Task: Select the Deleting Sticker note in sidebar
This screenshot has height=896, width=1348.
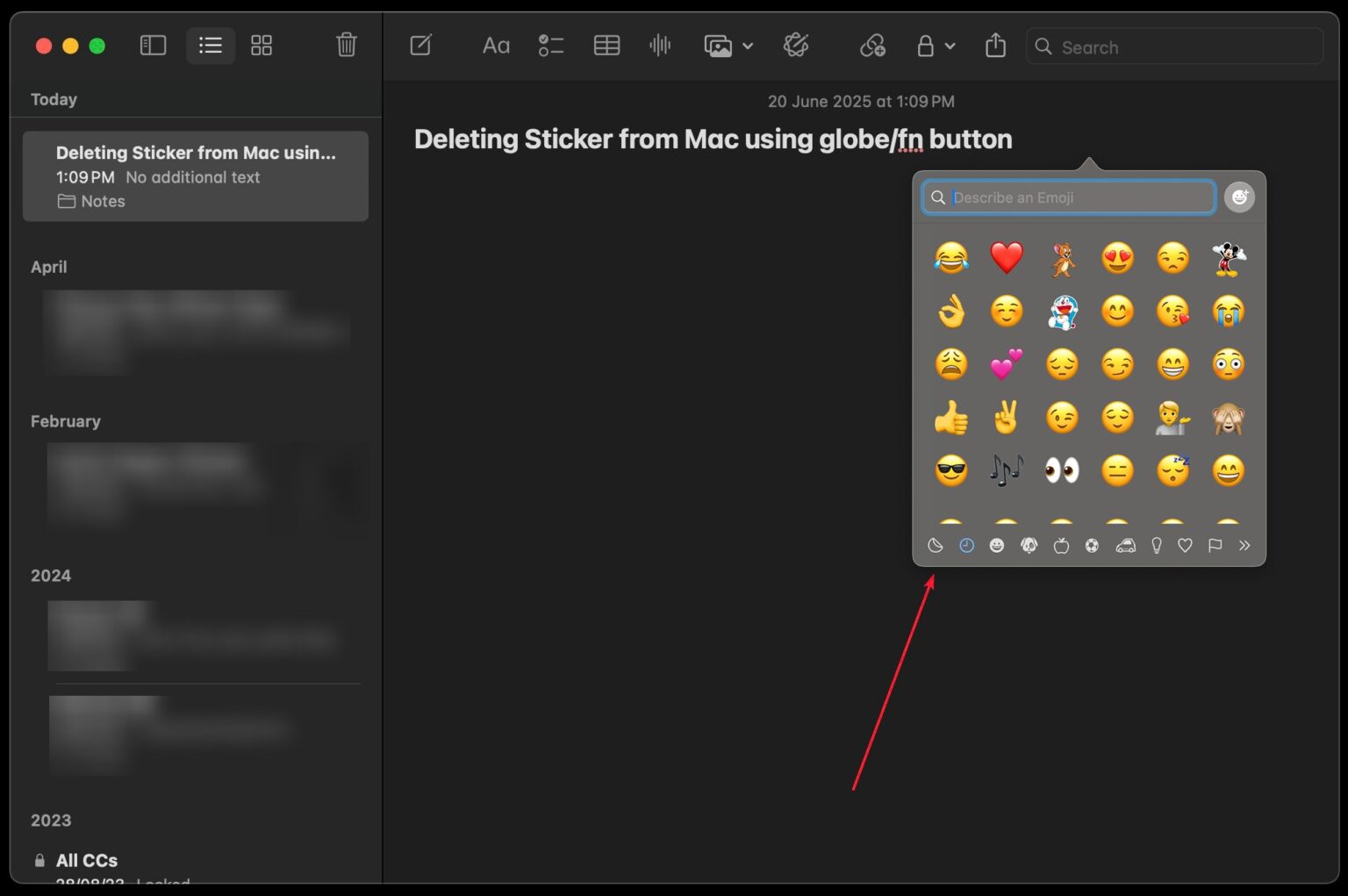Action: [195, 176]
